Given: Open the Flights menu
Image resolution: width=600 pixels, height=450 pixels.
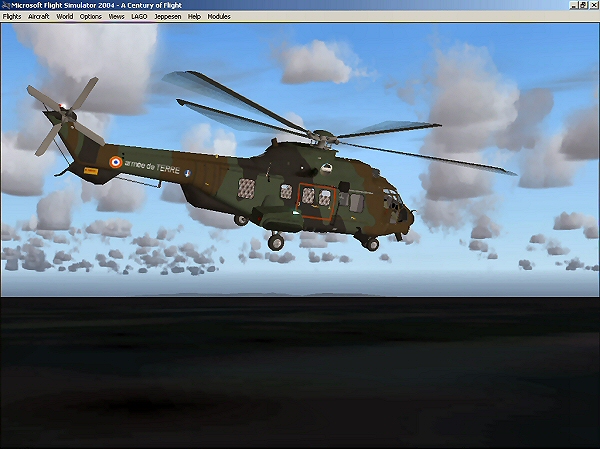Looking at the screenshot, I should pyautogui.click(x=12, y=17).
